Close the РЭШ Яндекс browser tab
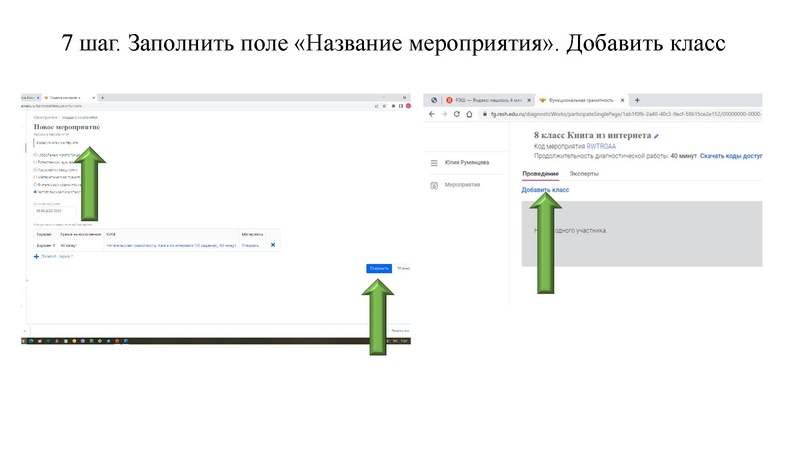Screen dimensions: 800x450 pyautogui.click(x=528, y=100)
